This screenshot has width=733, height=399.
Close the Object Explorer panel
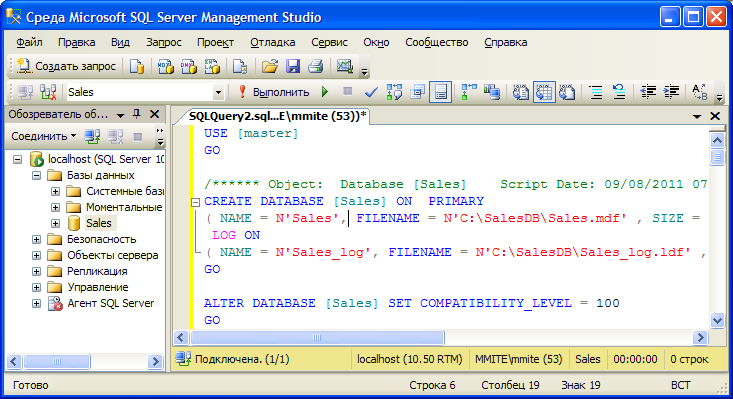pyautogui.click(x=154, y=114)
